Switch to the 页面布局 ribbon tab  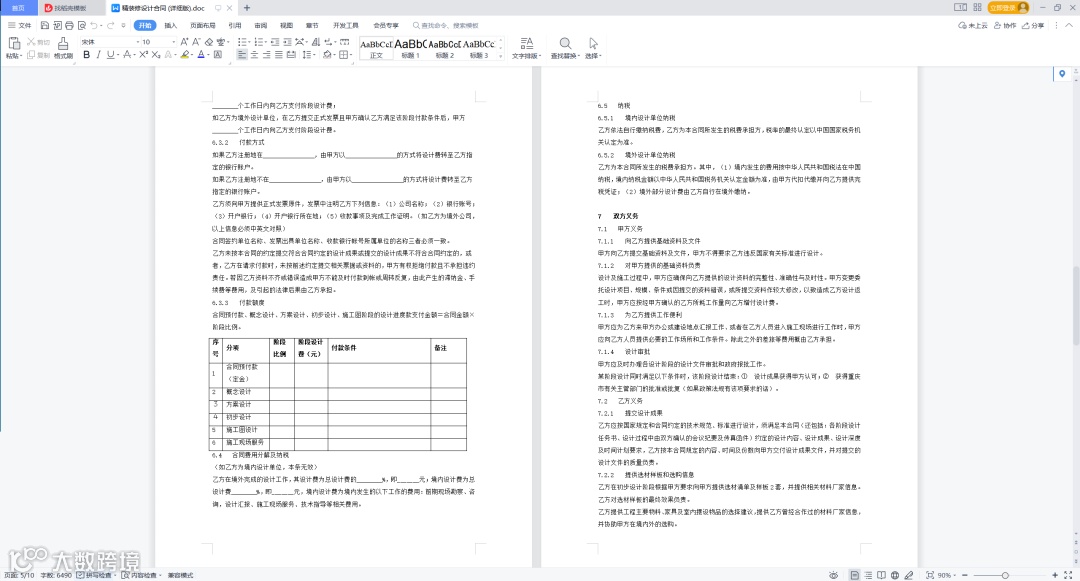tap(202, 25)
